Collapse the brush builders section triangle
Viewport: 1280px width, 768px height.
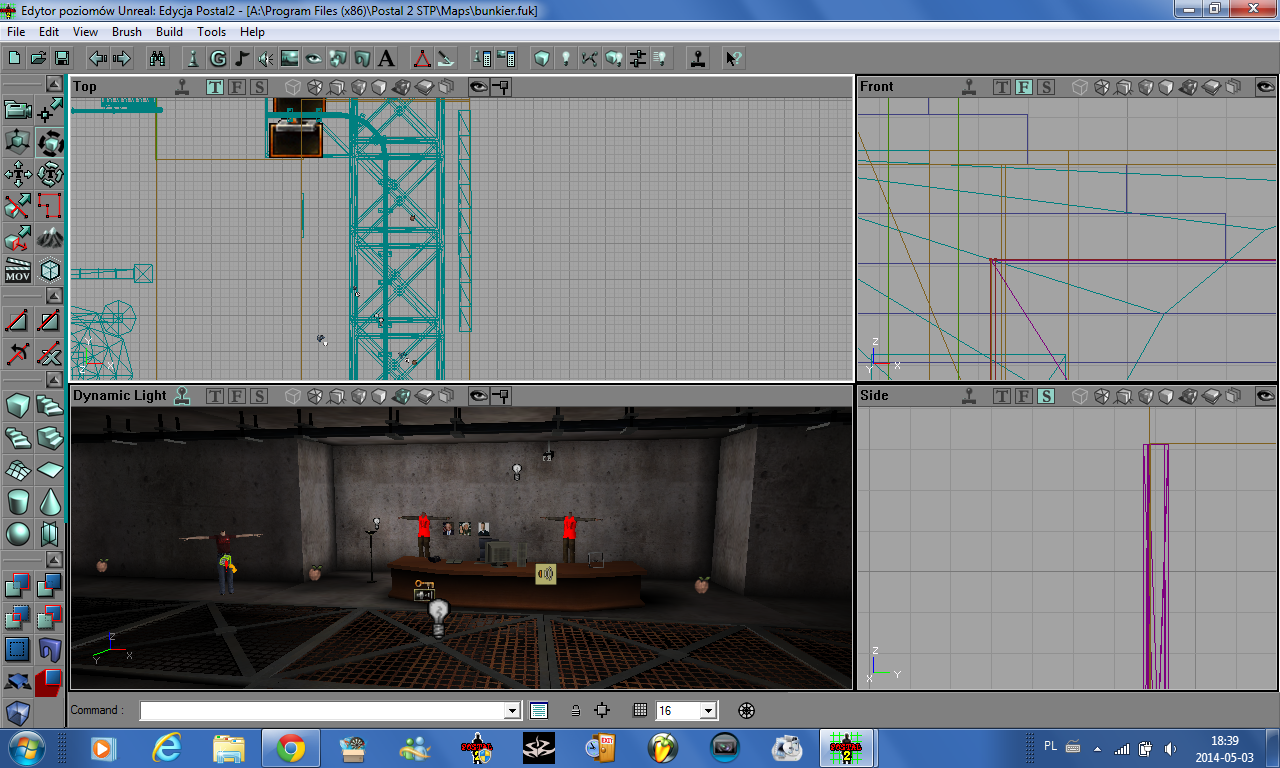(54, 381)
